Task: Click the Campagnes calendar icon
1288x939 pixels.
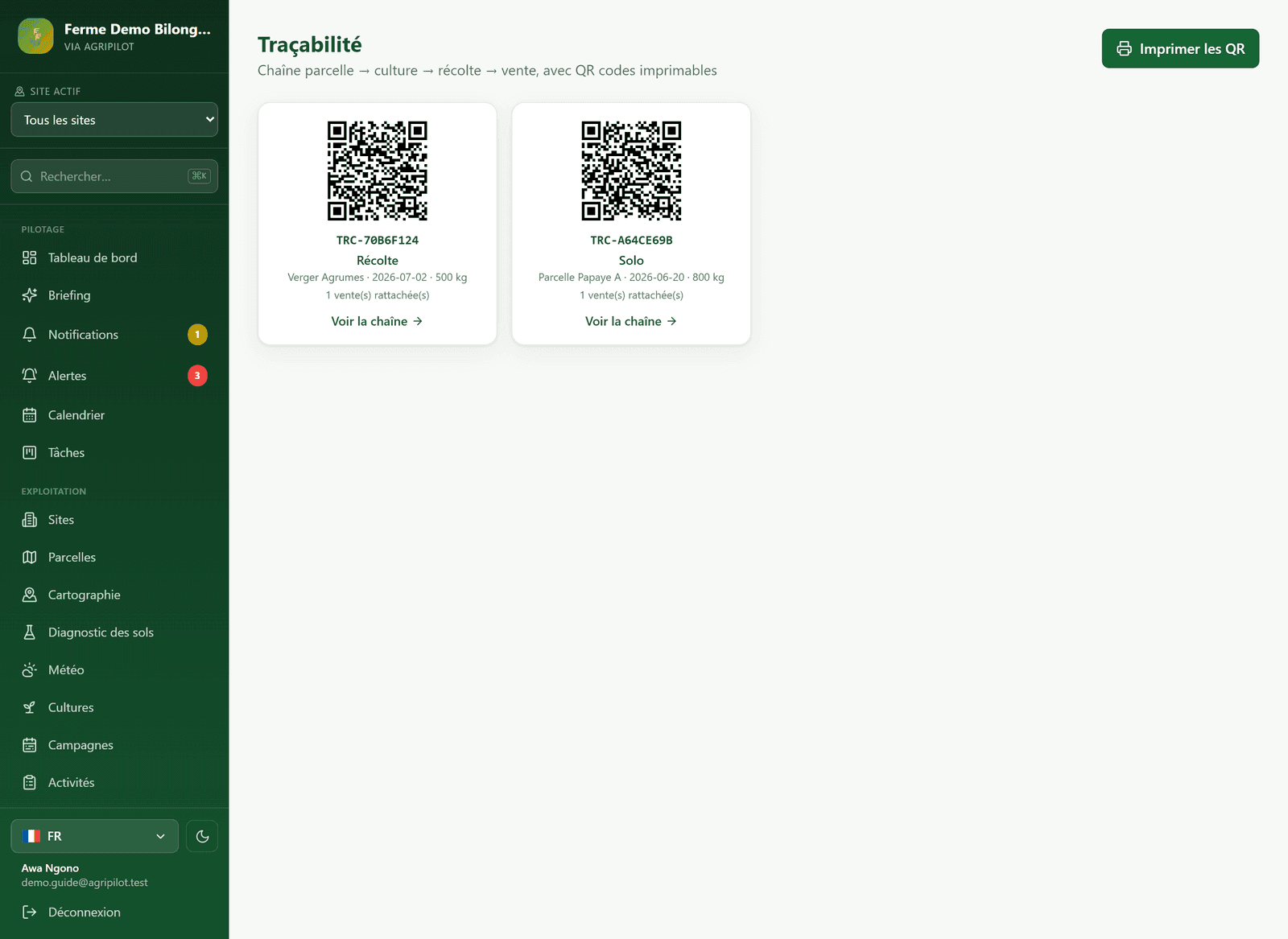Action: tap(30, 745)
